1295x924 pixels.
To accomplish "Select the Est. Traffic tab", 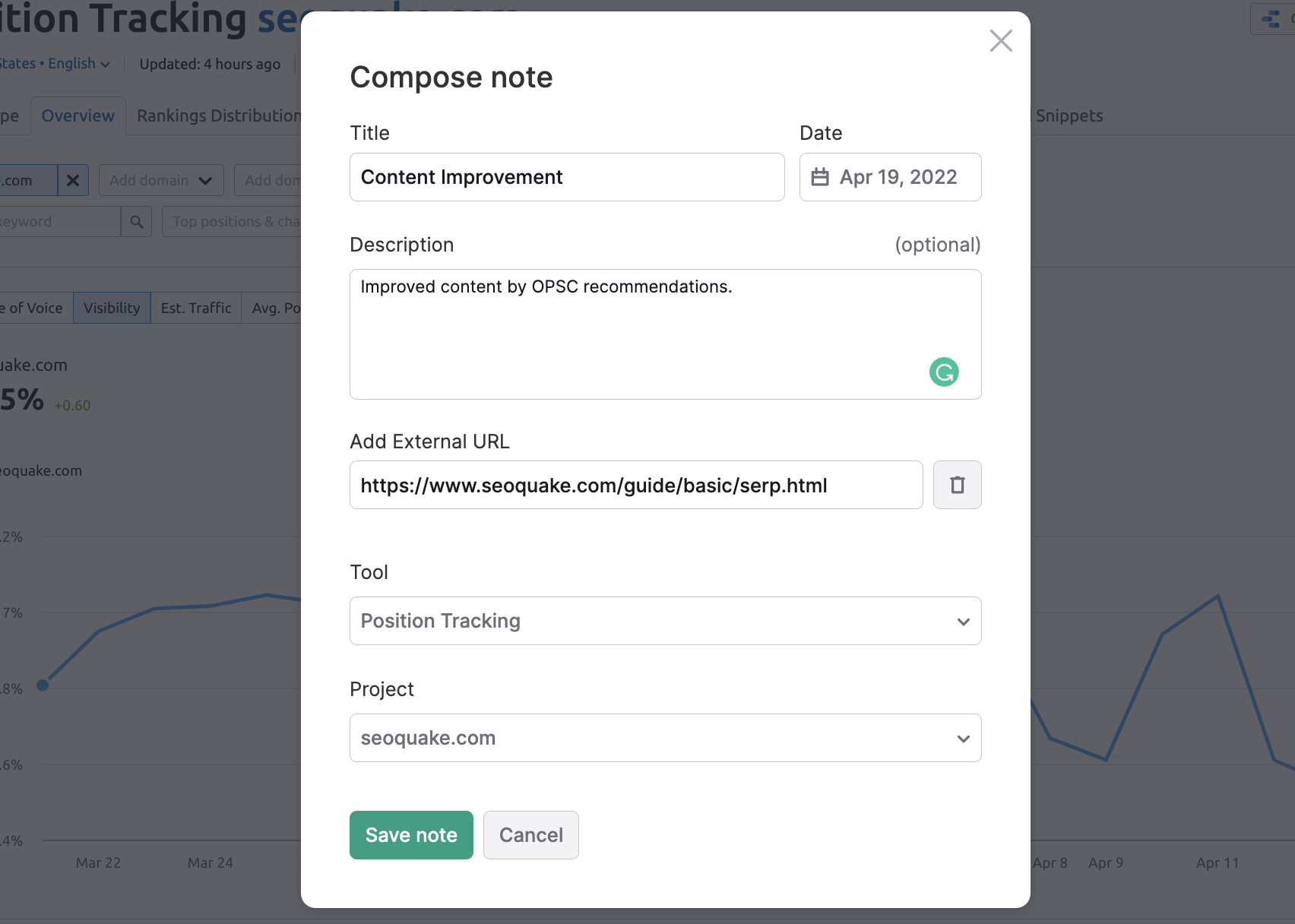I will pos(195,308).
